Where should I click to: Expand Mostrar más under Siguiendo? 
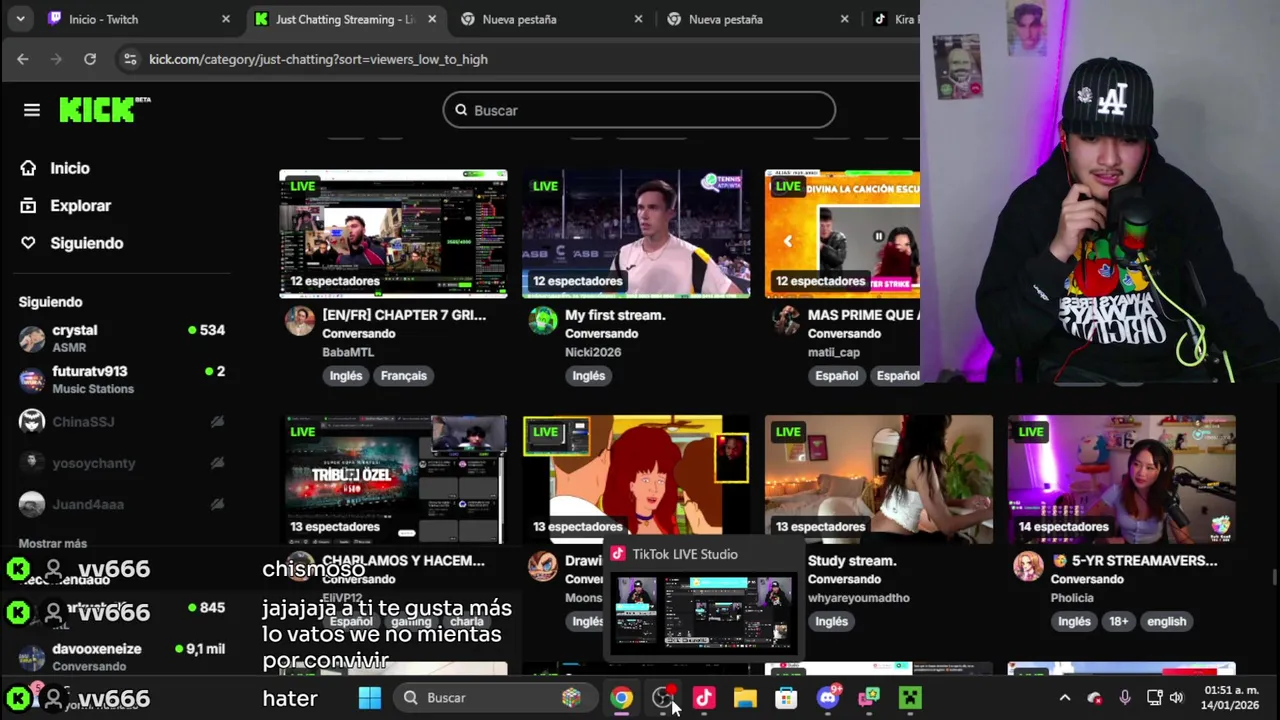[x=53, y=543]
